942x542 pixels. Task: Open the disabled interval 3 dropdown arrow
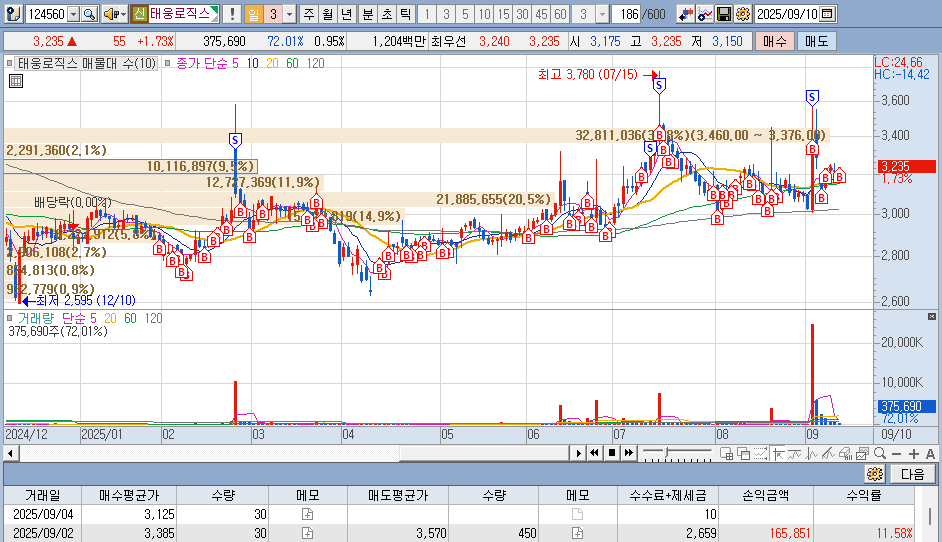(x=603, y=14)
